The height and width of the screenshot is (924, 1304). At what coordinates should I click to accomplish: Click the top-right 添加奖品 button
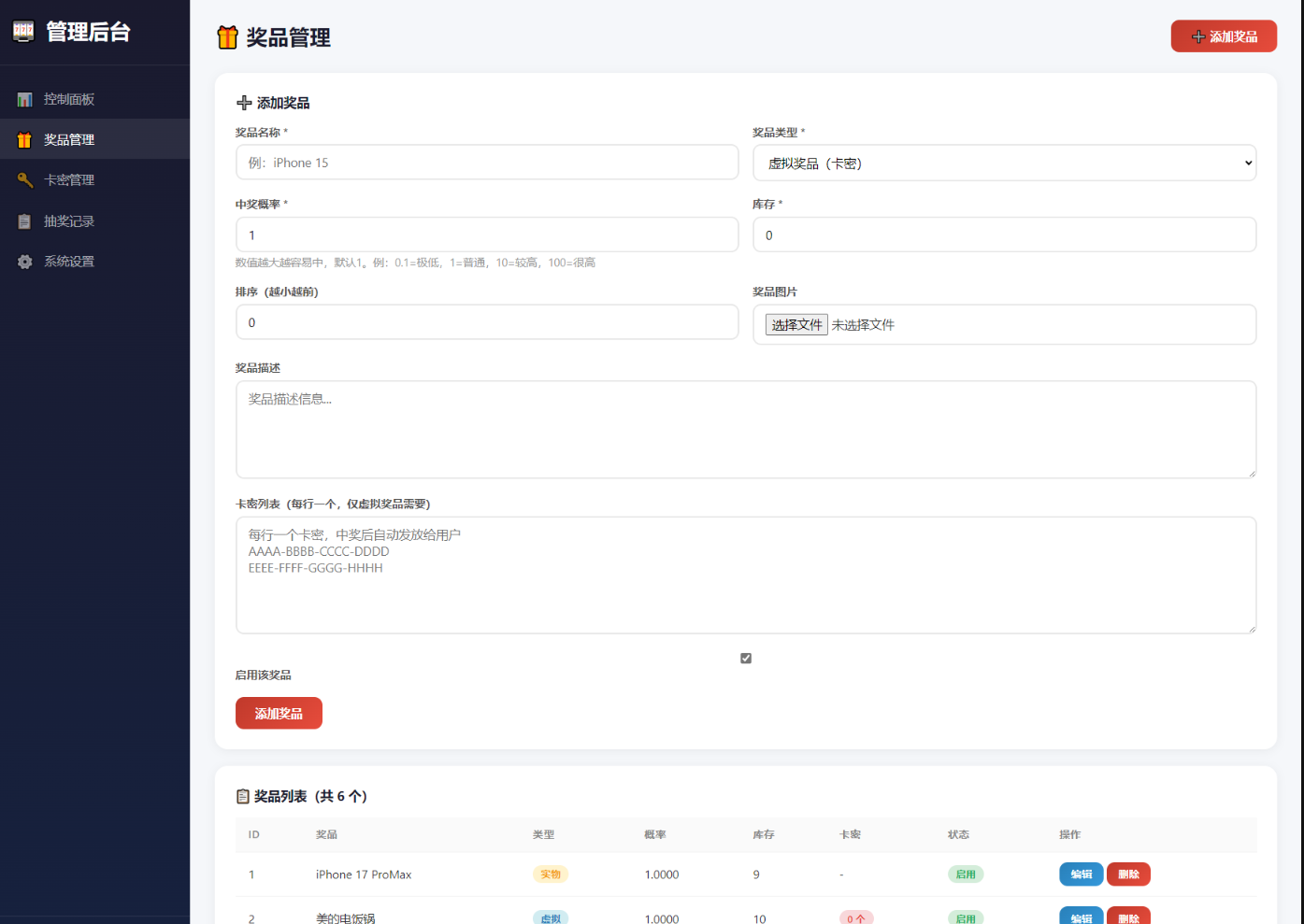[x=1223, y=36]
